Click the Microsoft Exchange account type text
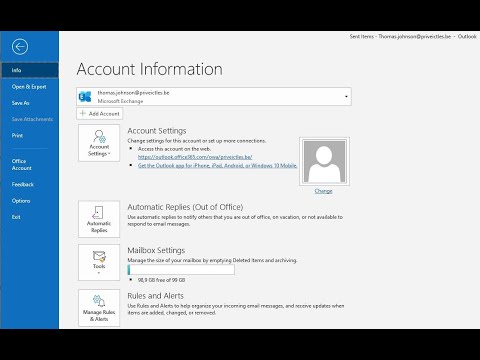The image size is (480, 360). (120, 101)
